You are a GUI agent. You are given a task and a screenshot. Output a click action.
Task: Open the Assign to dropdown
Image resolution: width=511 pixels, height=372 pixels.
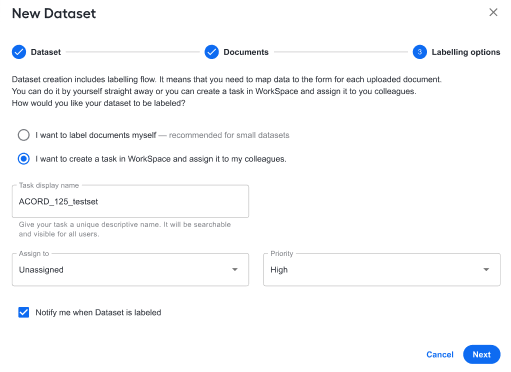(130, 270)
